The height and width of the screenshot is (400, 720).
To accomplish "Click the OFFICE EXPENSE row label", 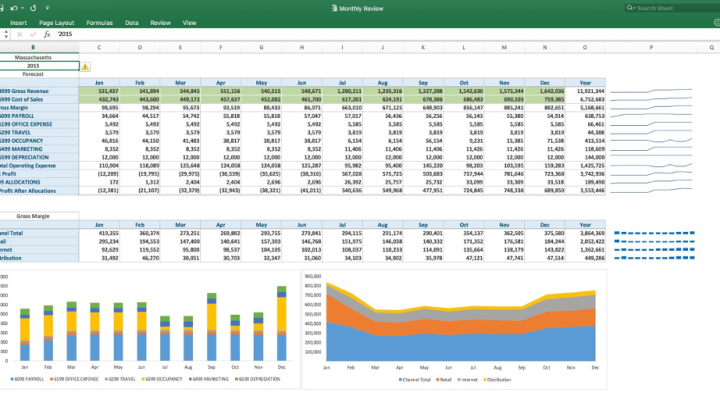I will 39,124.
